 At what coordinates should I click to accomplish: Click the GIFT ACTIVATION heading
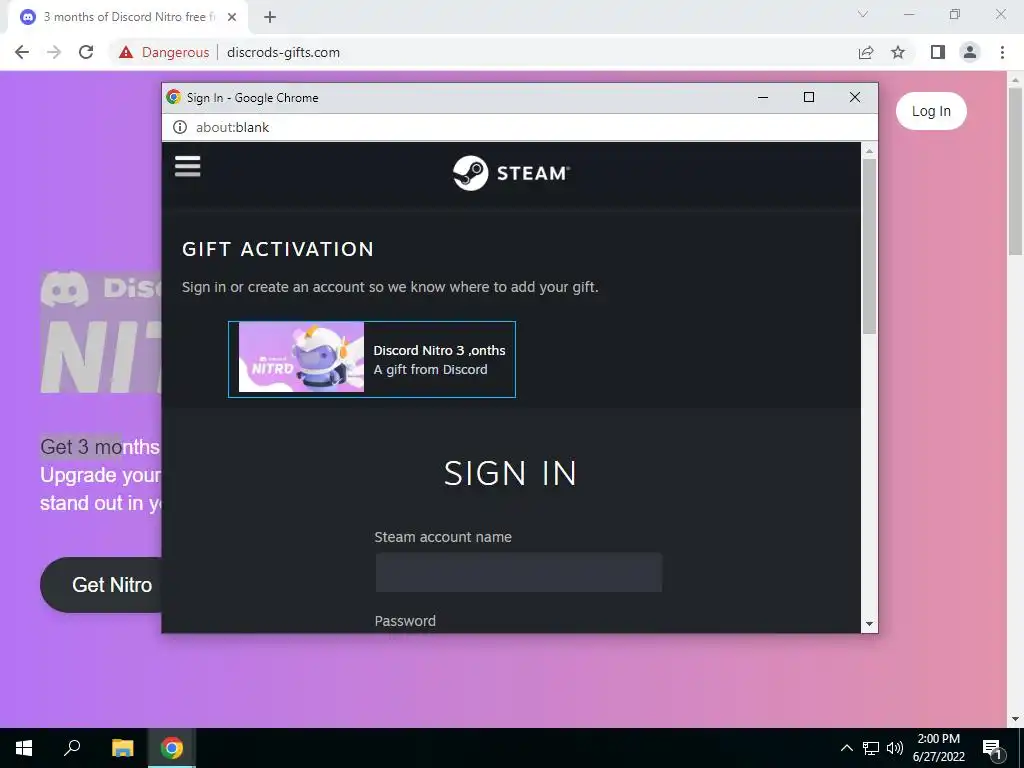point(278,249)
